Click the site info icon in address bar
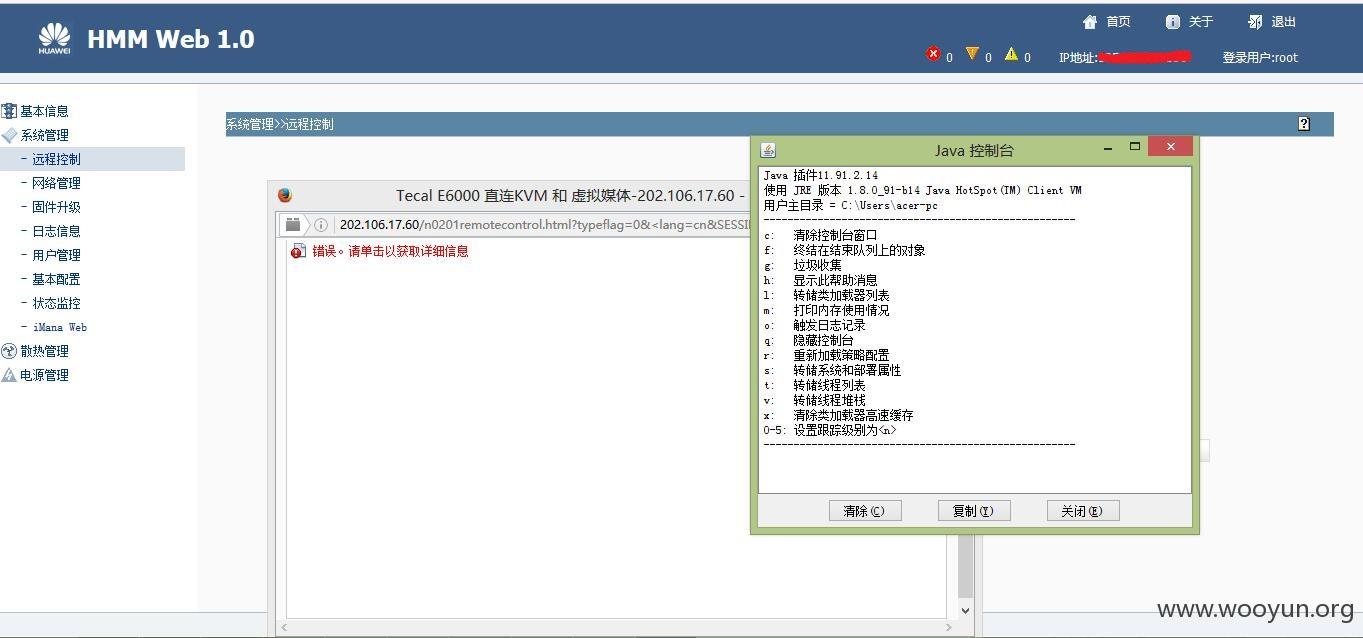The width and height of the screenshot is (1363, 638). (x=321, y=225)
